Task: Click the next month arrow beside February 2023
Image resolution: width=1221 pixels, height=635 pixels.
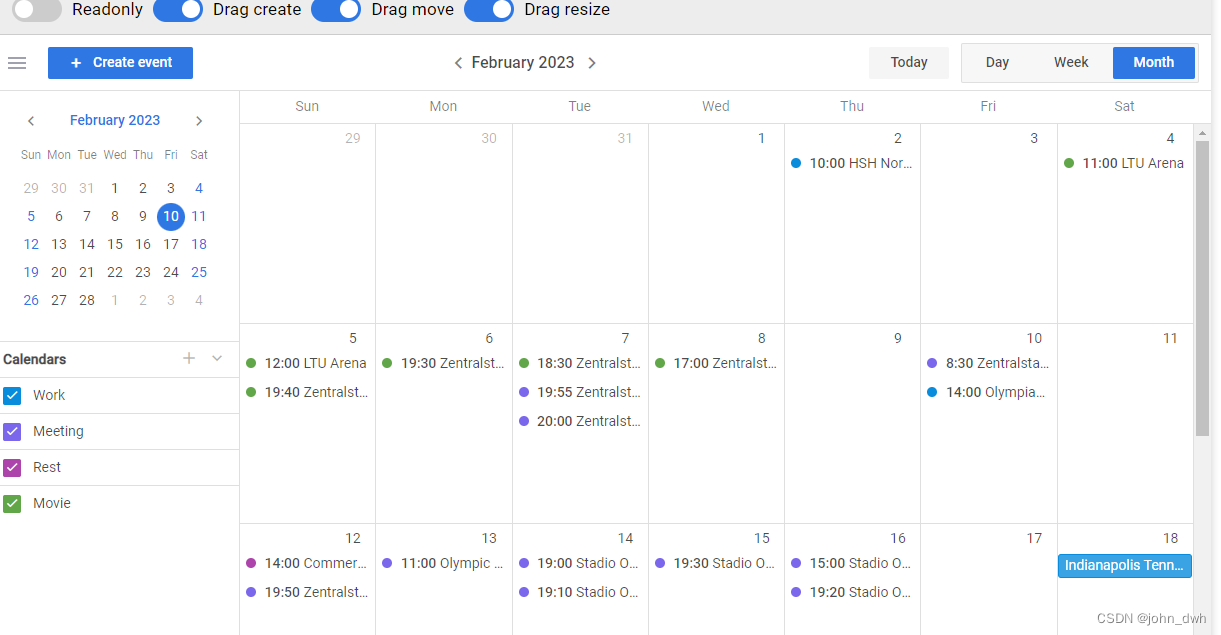Action: (x=592, y=62)
